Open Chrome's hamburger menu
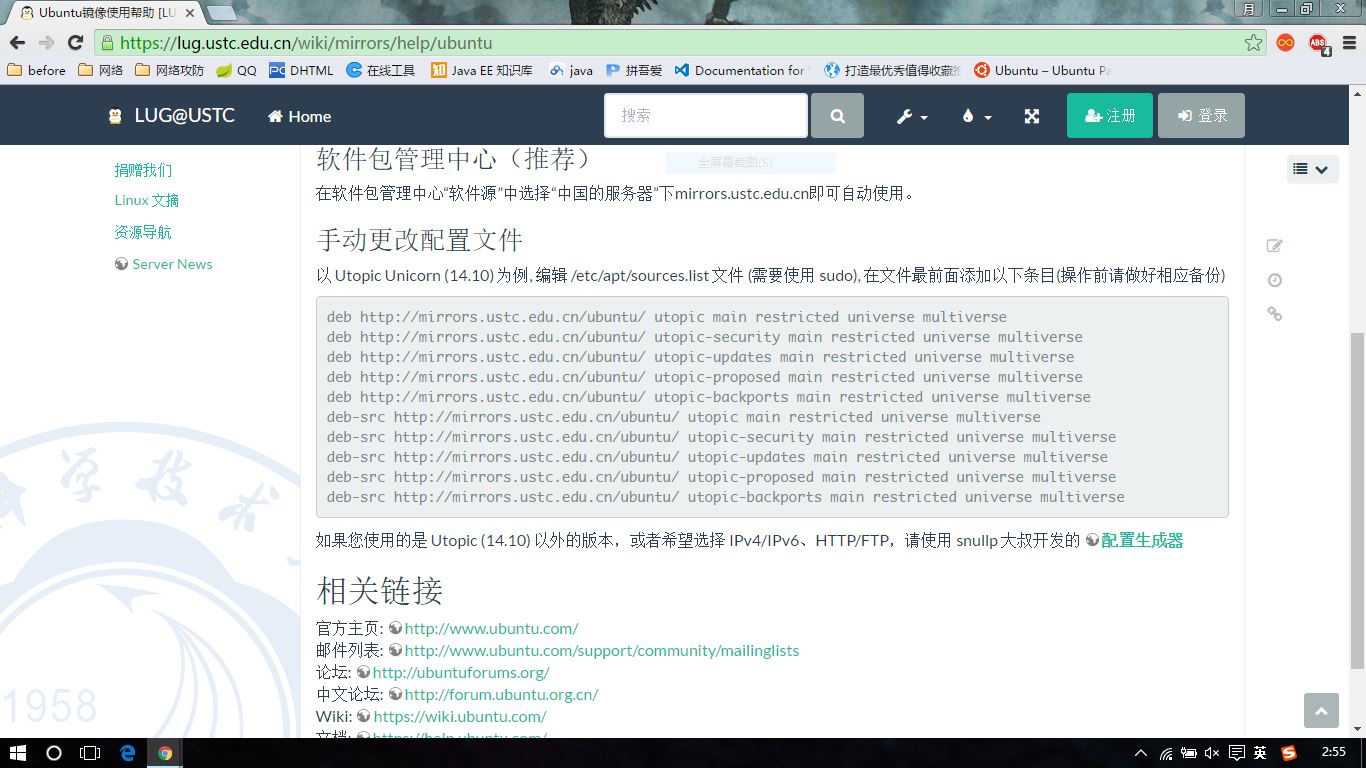 1351,43
